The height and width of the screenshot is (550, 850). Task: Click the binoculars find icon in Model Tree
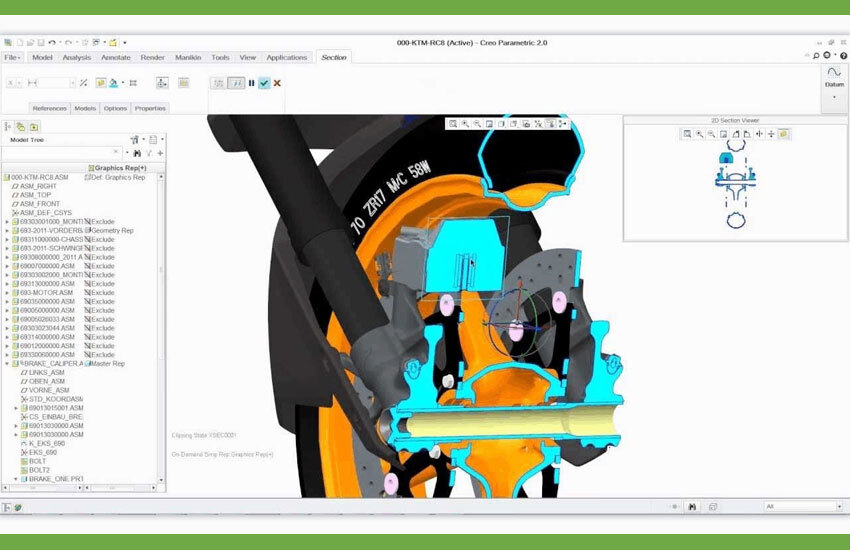tap(137, 153)
